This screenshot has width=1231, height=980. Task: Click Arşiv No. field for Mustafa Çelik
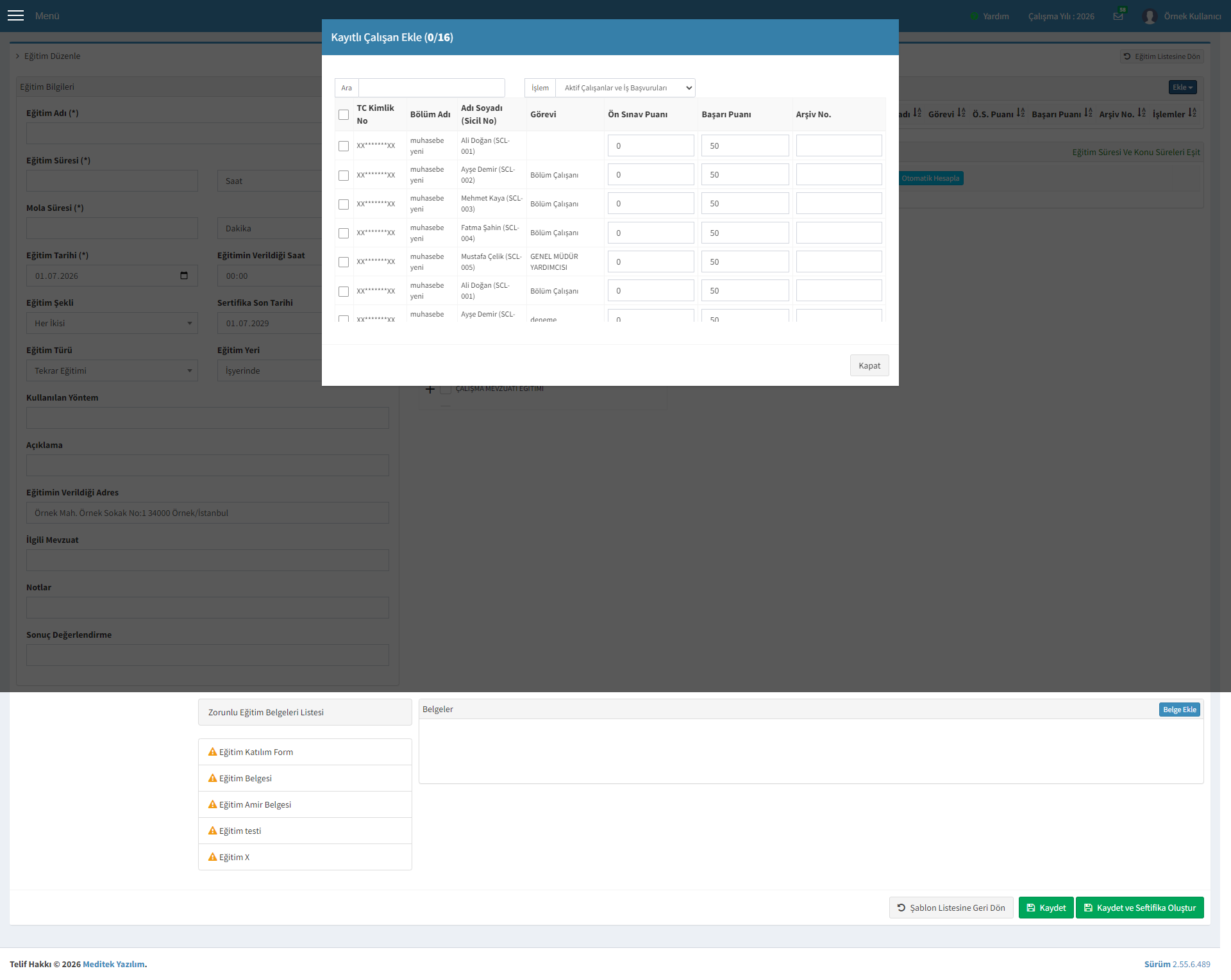839,262
